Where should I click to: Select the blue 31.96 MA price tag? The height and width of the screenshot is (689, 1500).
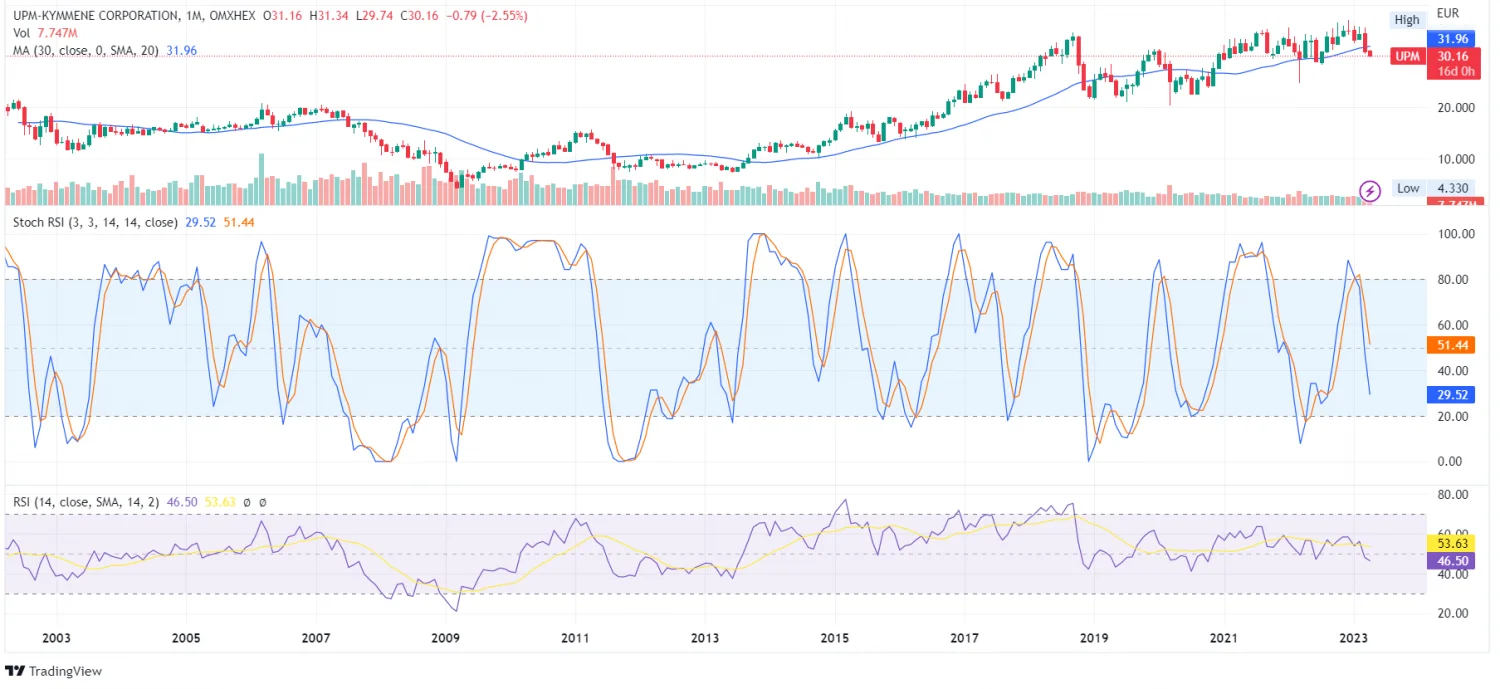tap(1452, 40)
